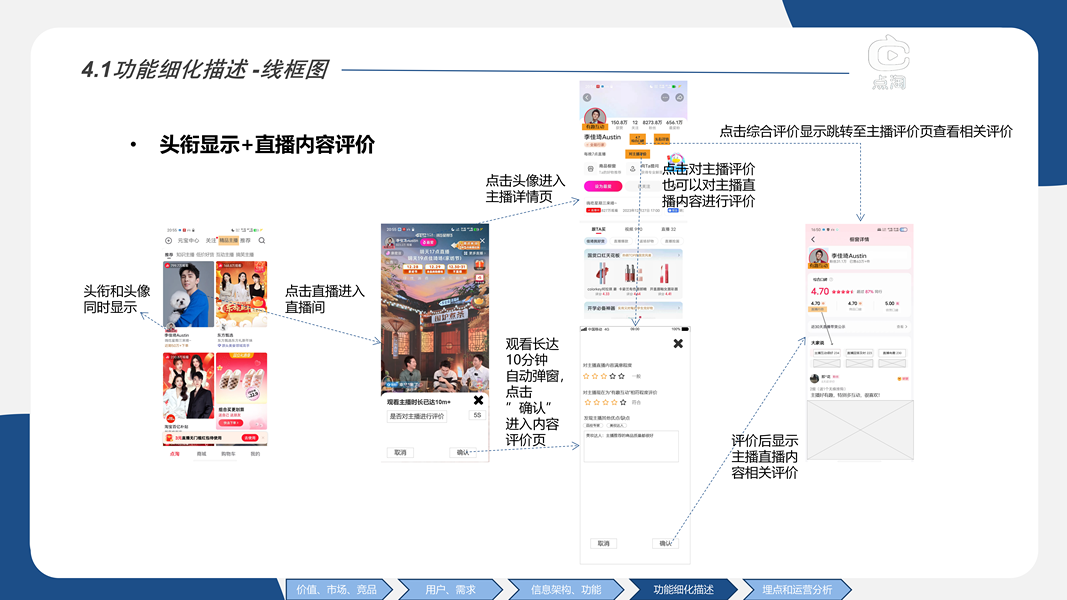The width and height of the screenshot is (1067, 600).
Task: Click the three-dots more icon on host profile
Action: click(665, 98)
